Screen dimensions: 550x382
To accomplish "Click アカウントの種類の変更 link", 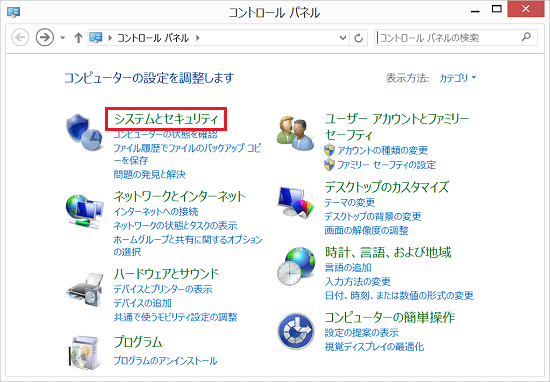I will (383, 150).
